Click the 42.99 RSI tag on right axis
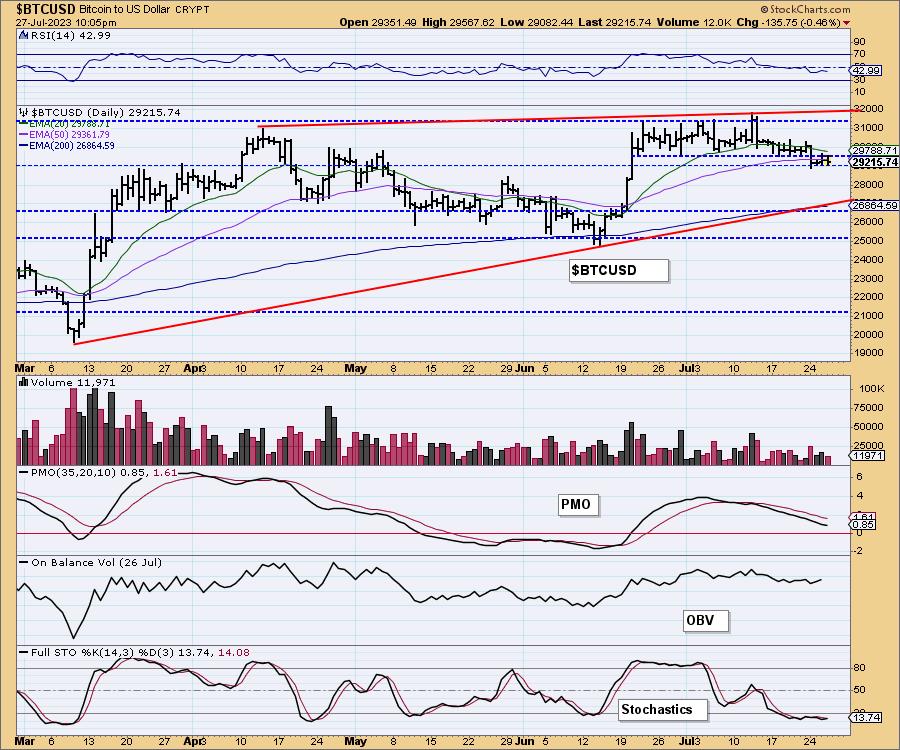 (x=866, y=71)
